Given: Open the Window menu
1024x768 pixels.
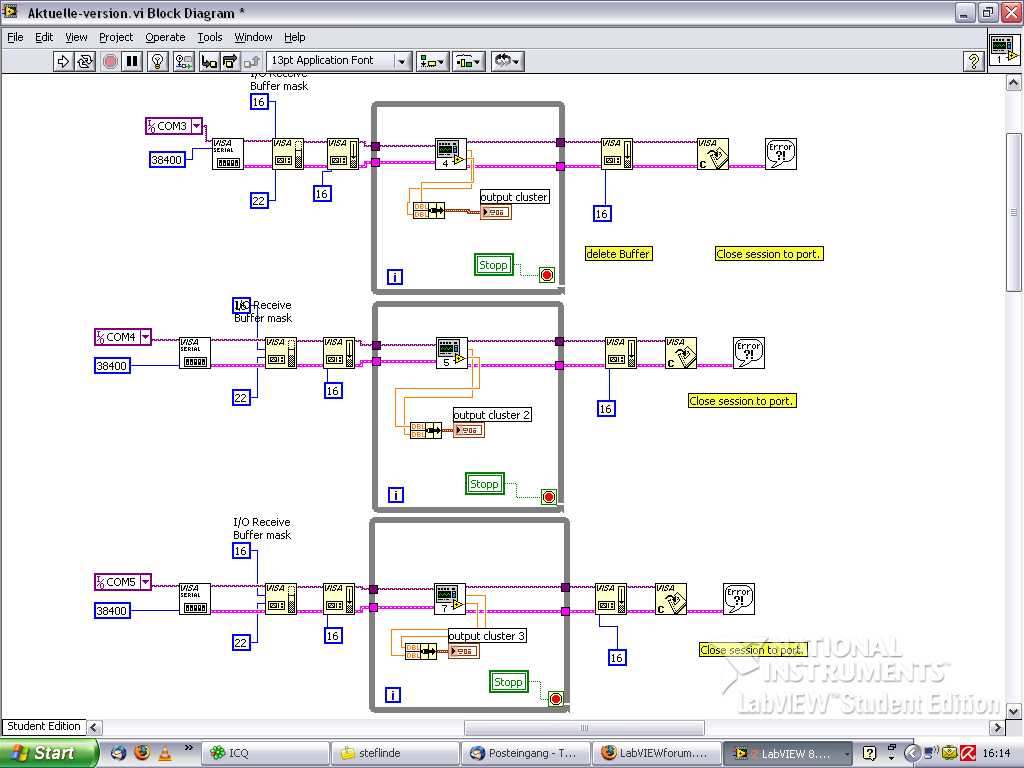Looking at the screenshot, I should (253, 37).
